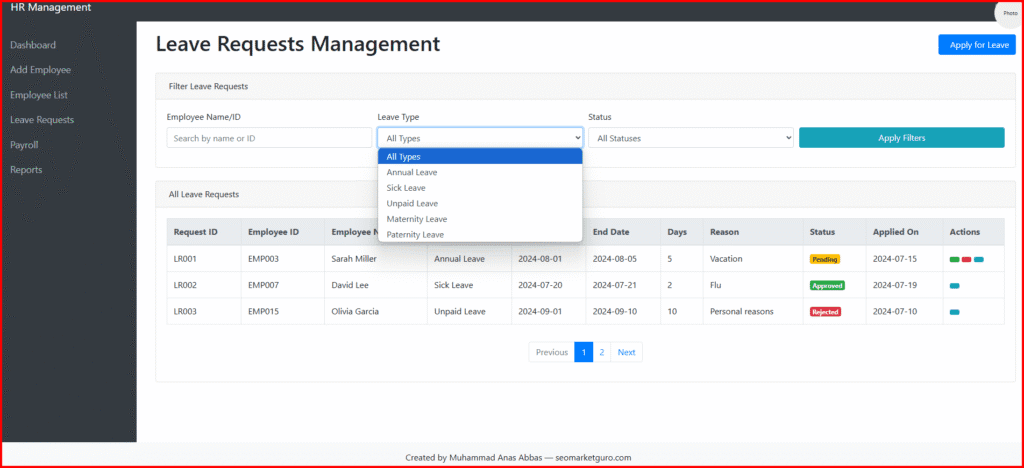The width and height of the screenshot is (1024, 468).
Task: Select Unpaid Leave from Leave Type options
Action: [x=412, y=203]
